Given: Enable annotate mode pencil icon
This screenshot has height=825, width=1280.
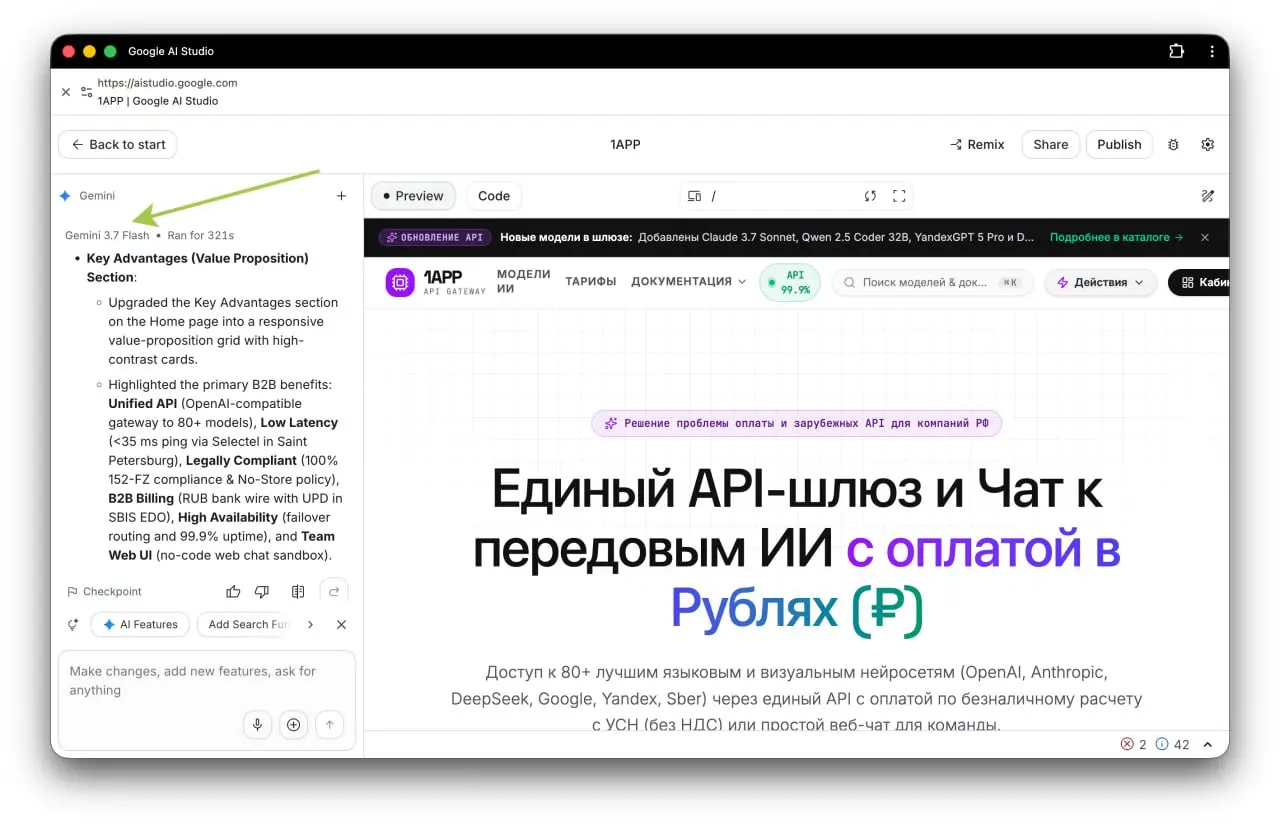Looking at the screenshot, I should tap(1208, 196).
